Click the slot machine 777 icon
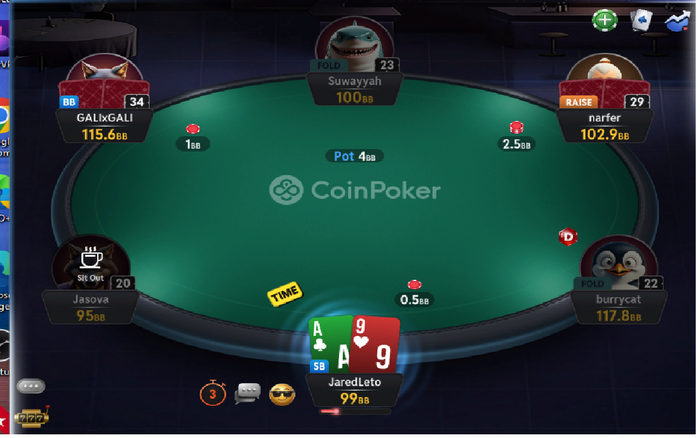 [32, 417]
